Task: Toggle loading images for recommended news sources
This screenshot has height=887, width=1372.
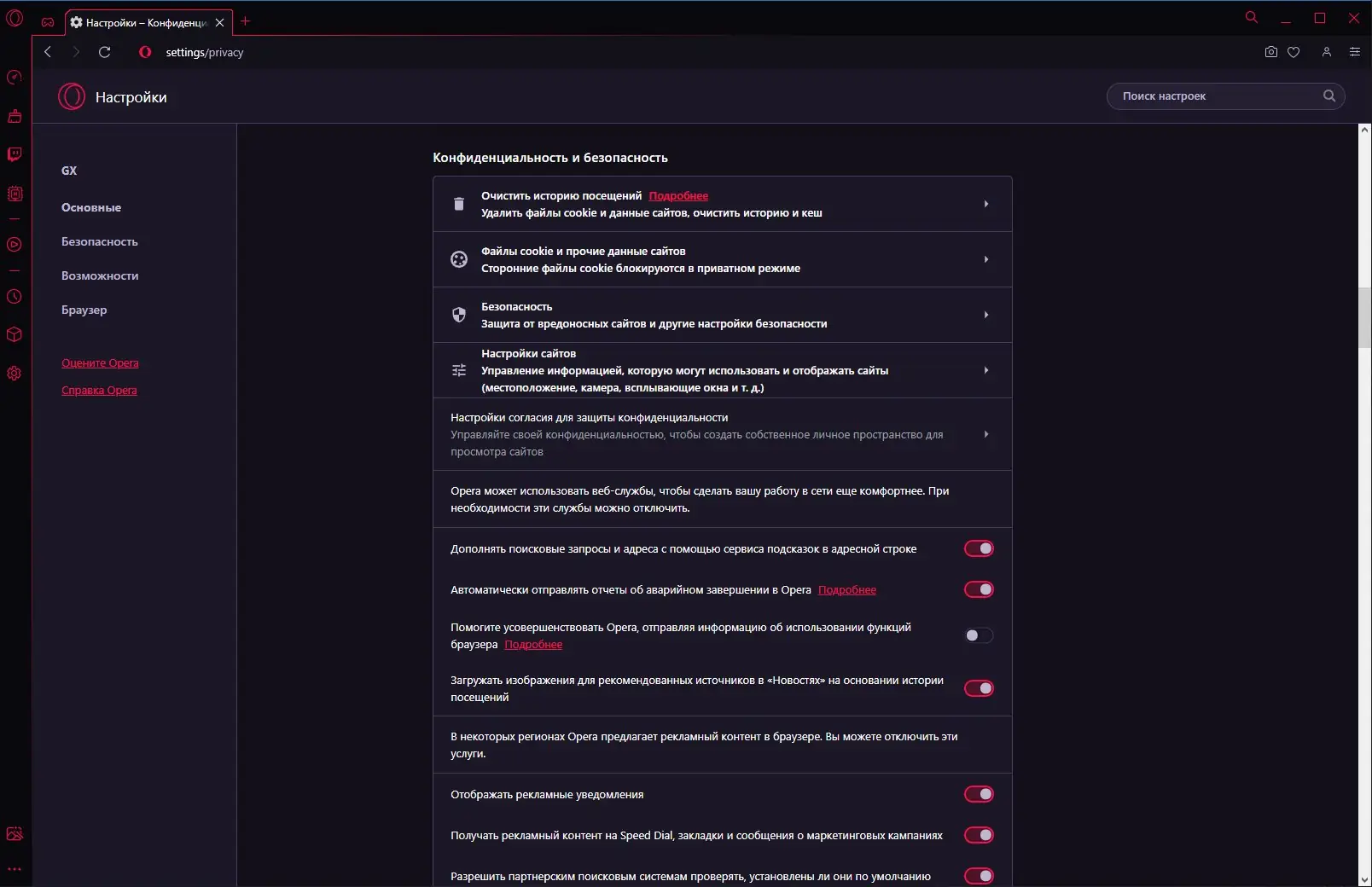Action: 979,688
